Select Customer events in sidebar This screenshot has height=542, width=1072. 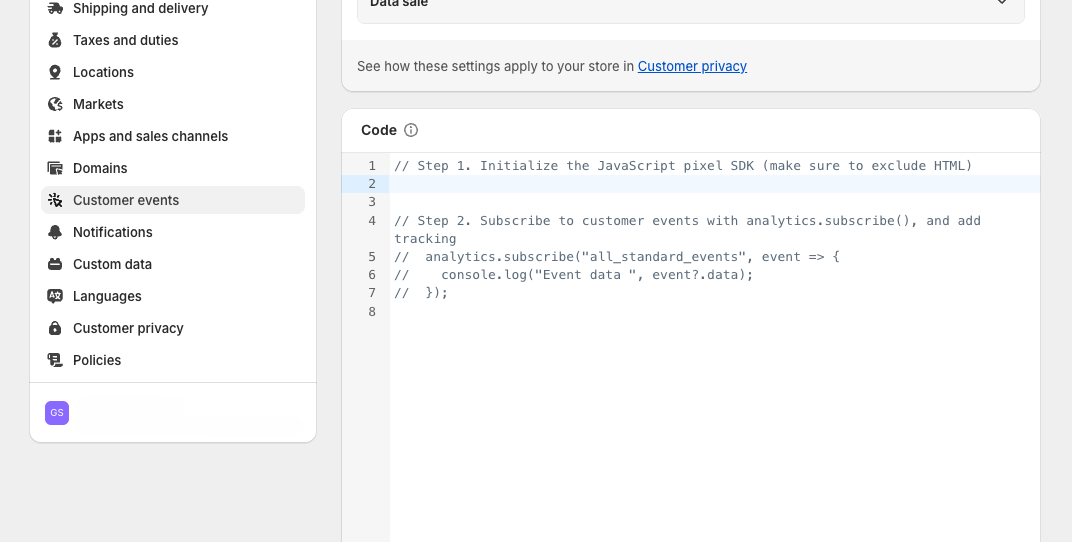click(173, 200)
